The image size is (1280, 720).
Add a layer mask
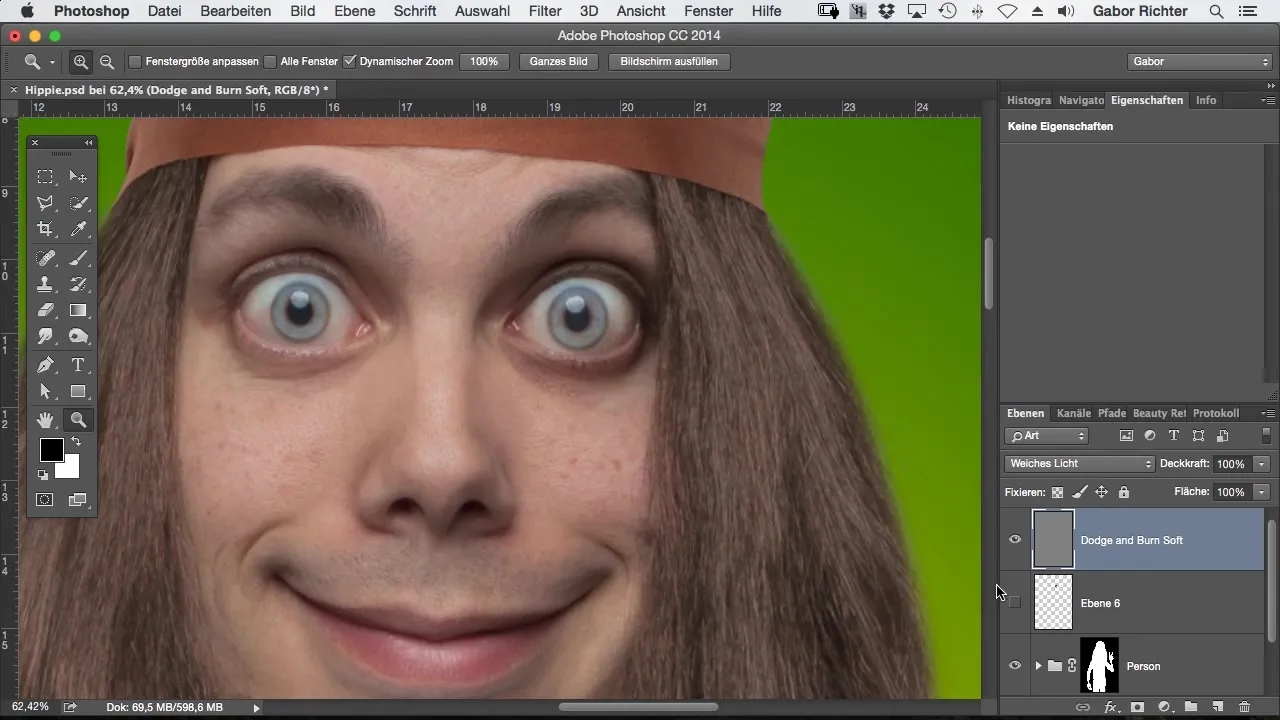point(1137,707)
